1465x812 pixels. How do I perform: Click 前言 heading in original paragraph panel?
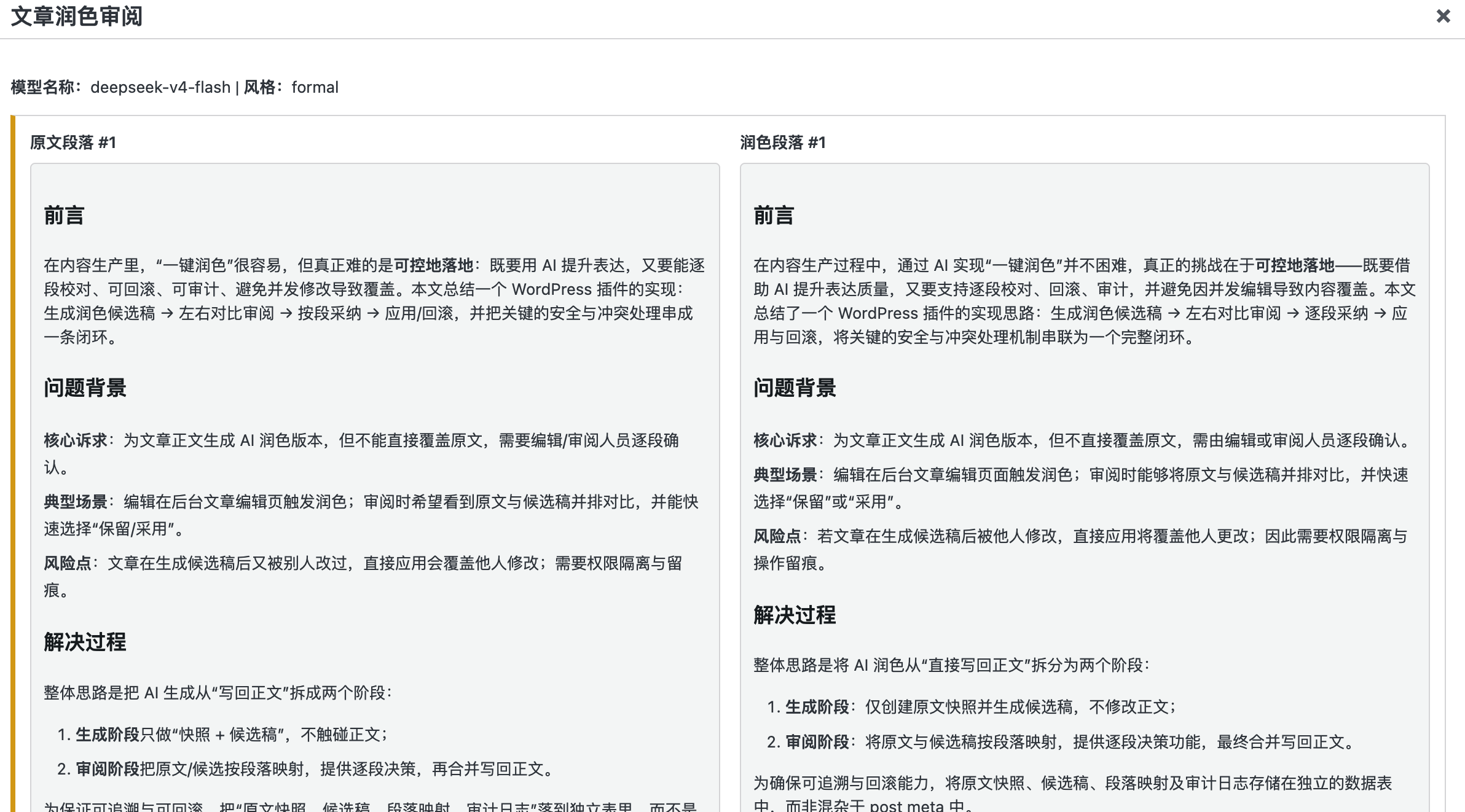click(64, 216)
